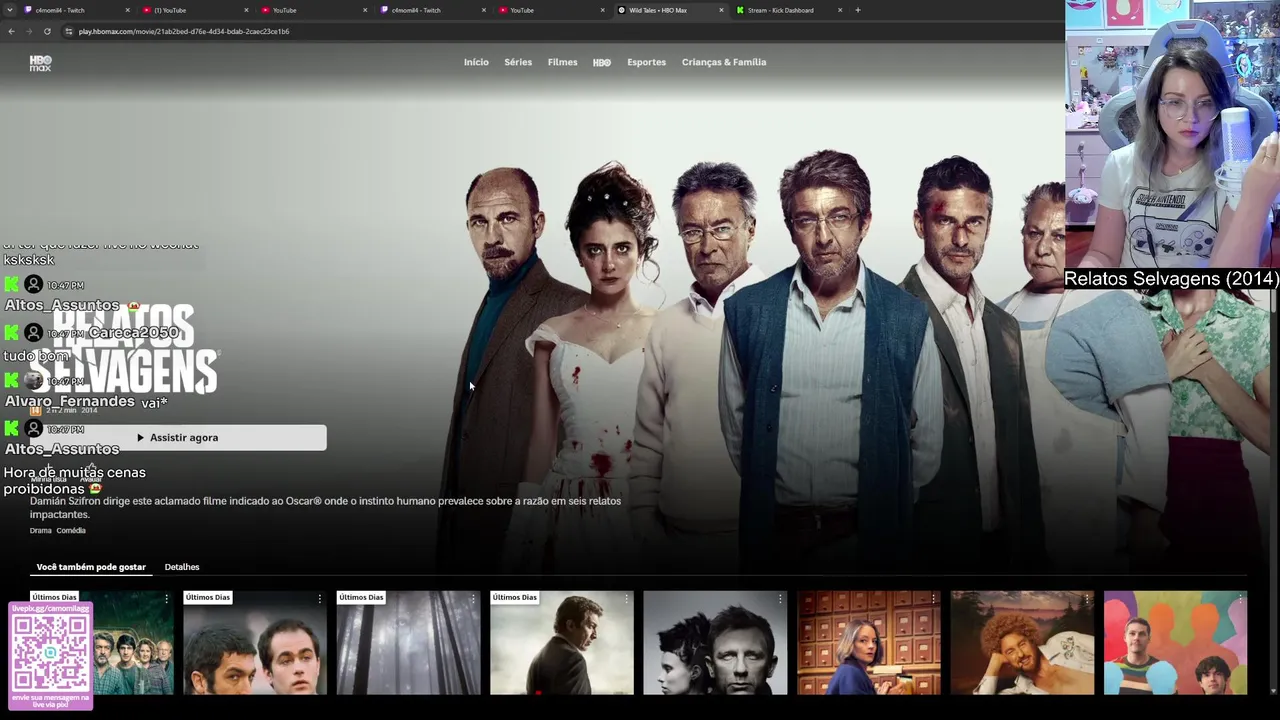The height and width of the screenshot is (720, 1280).
Task: Click the page scrollbar down arrow
Action: pyautogui.click(x=1273, y=690)
